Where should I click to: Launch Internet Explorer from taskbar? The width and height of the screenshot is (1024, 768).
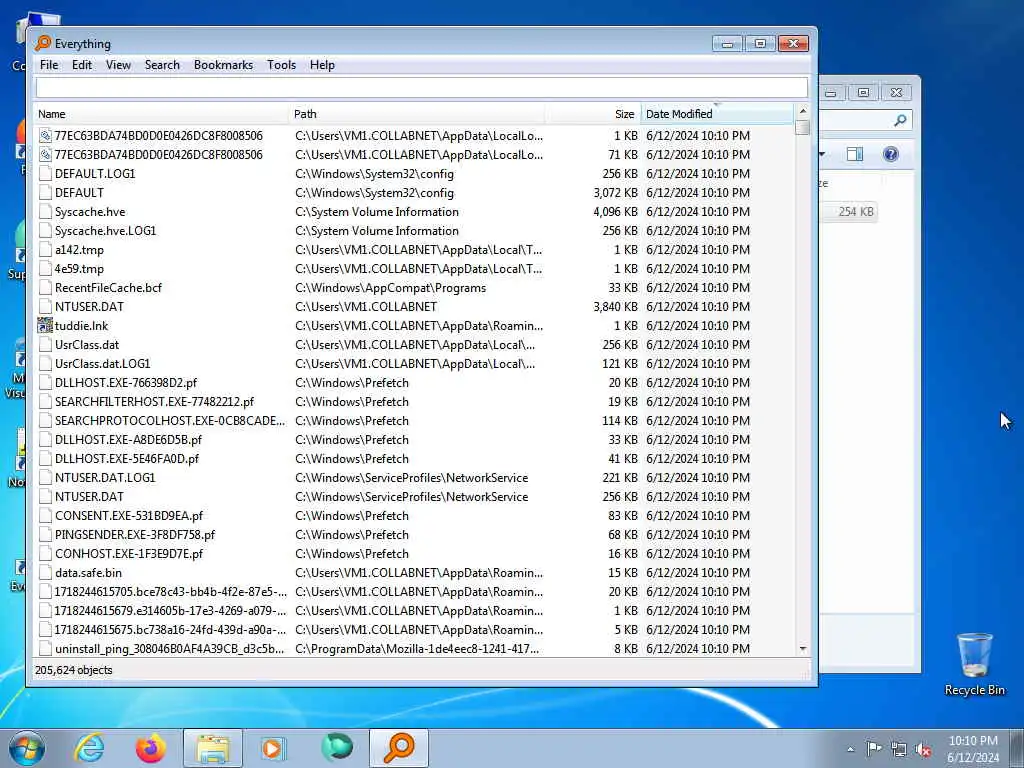pos(89,748)
